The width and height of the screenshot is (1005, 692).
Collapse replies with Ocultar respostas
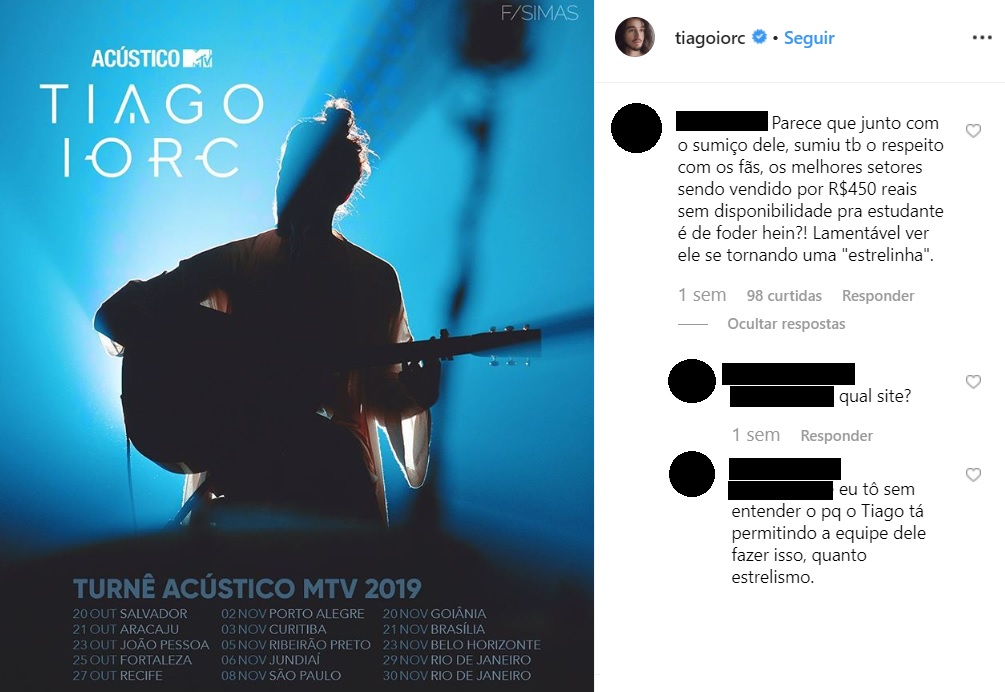click(786, 324)
